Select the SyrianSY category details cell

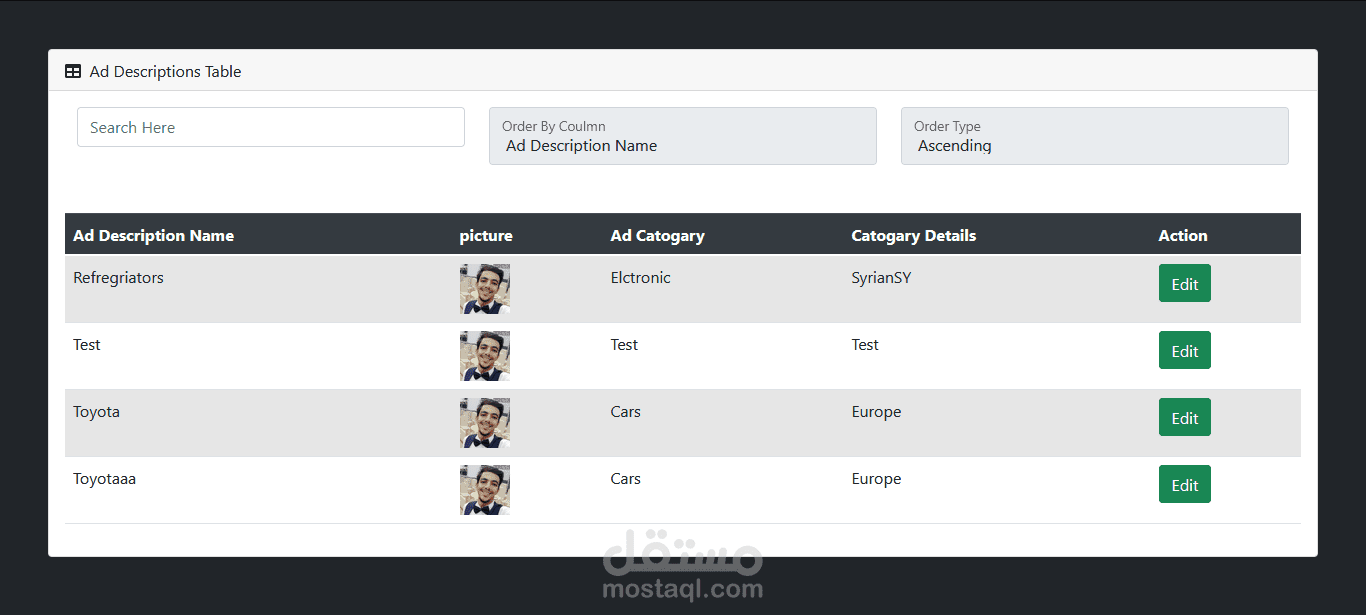pos(881,278)
